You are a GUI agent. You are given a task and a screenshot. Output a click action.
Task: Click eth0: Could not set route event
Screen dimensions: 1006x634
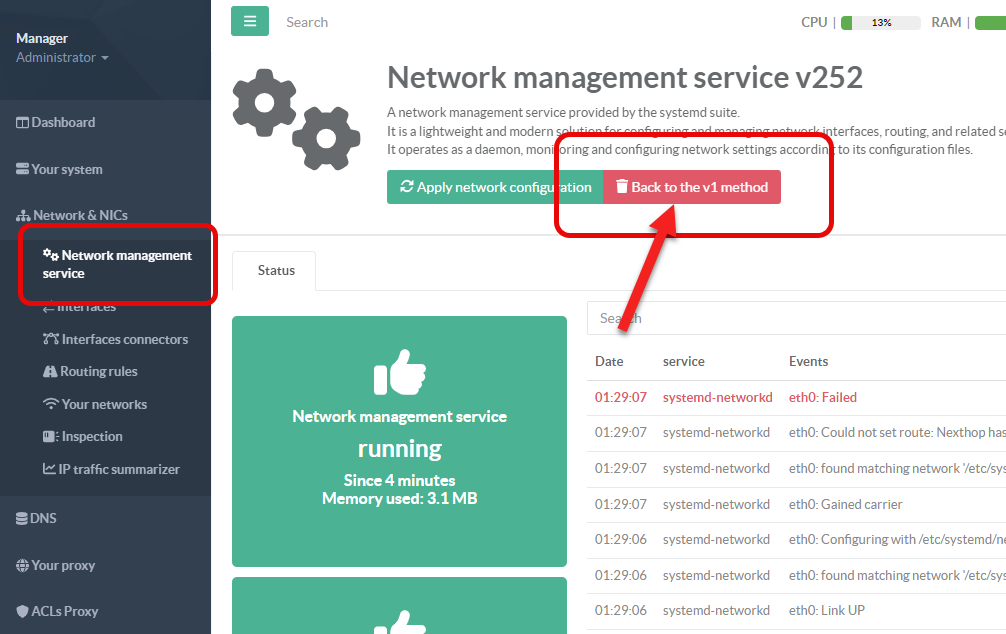click(x=897, y=433)
